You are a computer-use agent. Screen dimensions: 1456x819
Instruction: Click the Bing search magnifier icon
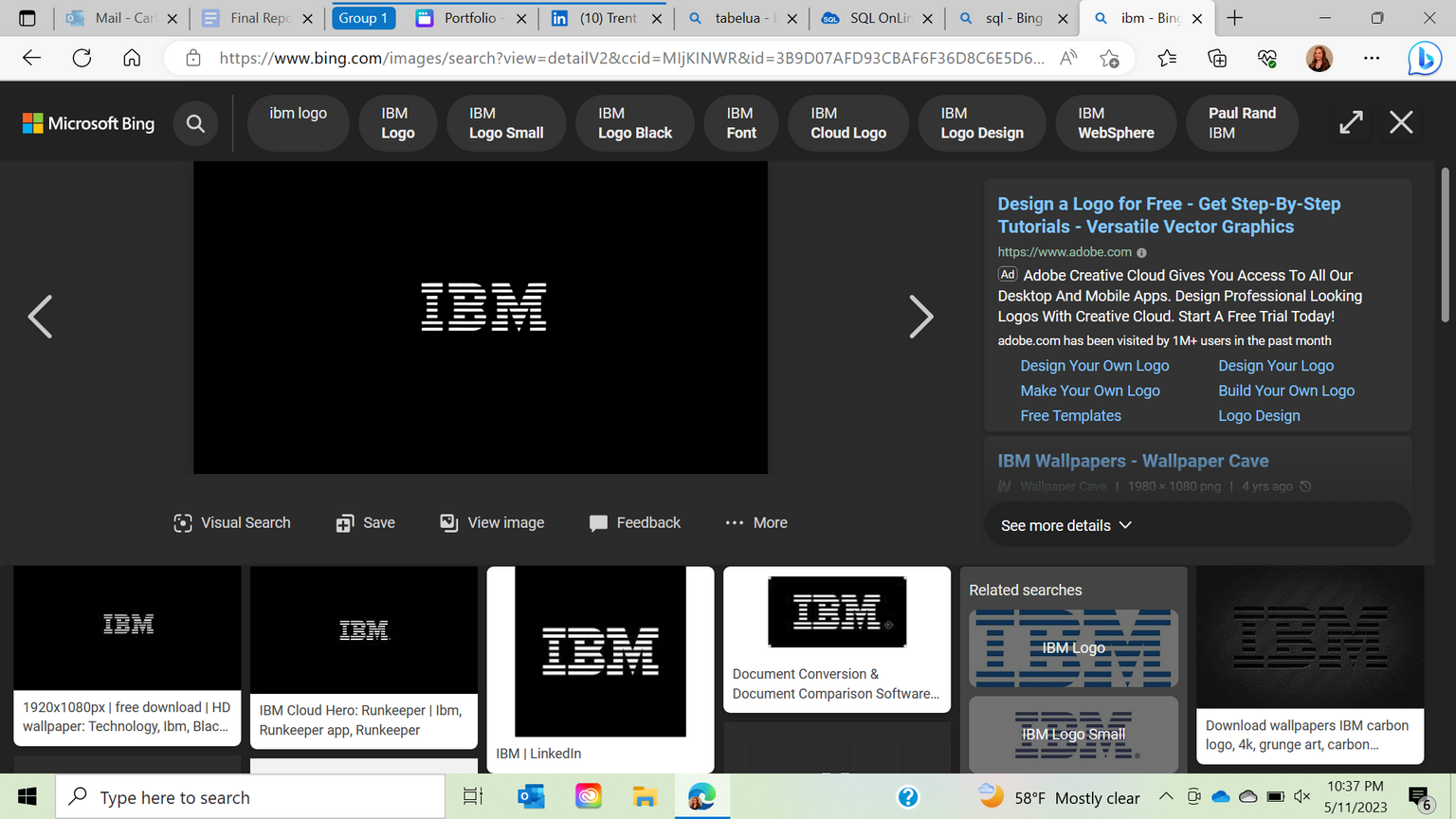[195, 123]
